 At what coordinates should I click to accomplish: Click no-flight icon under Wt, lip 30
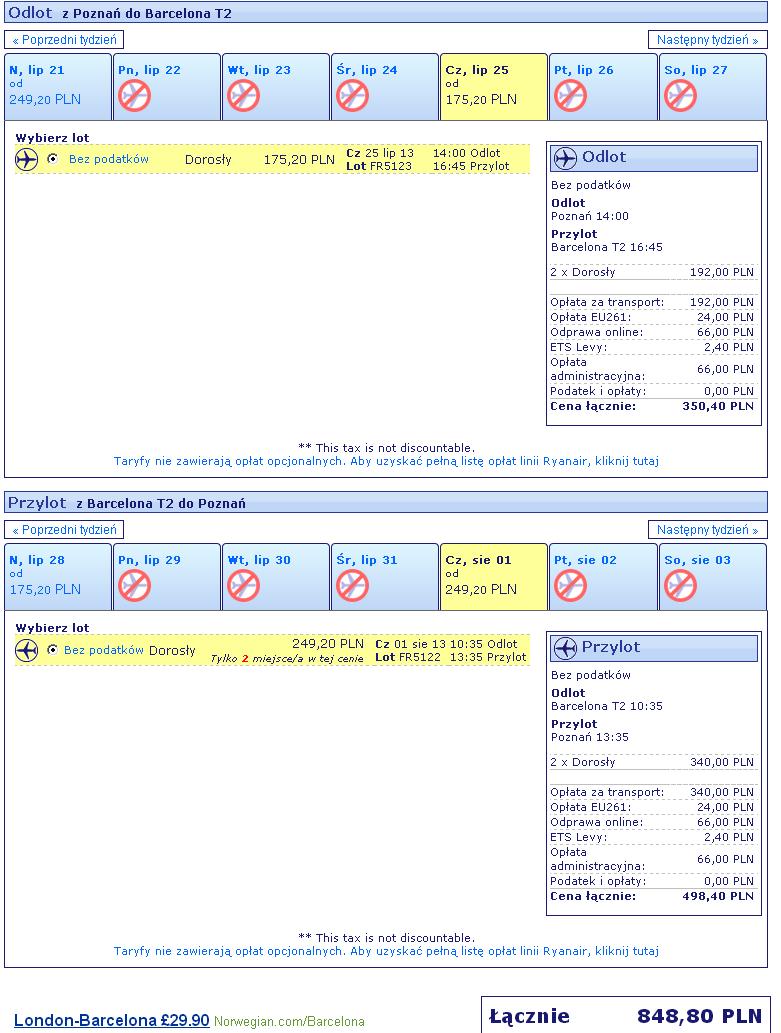[243, 586]
